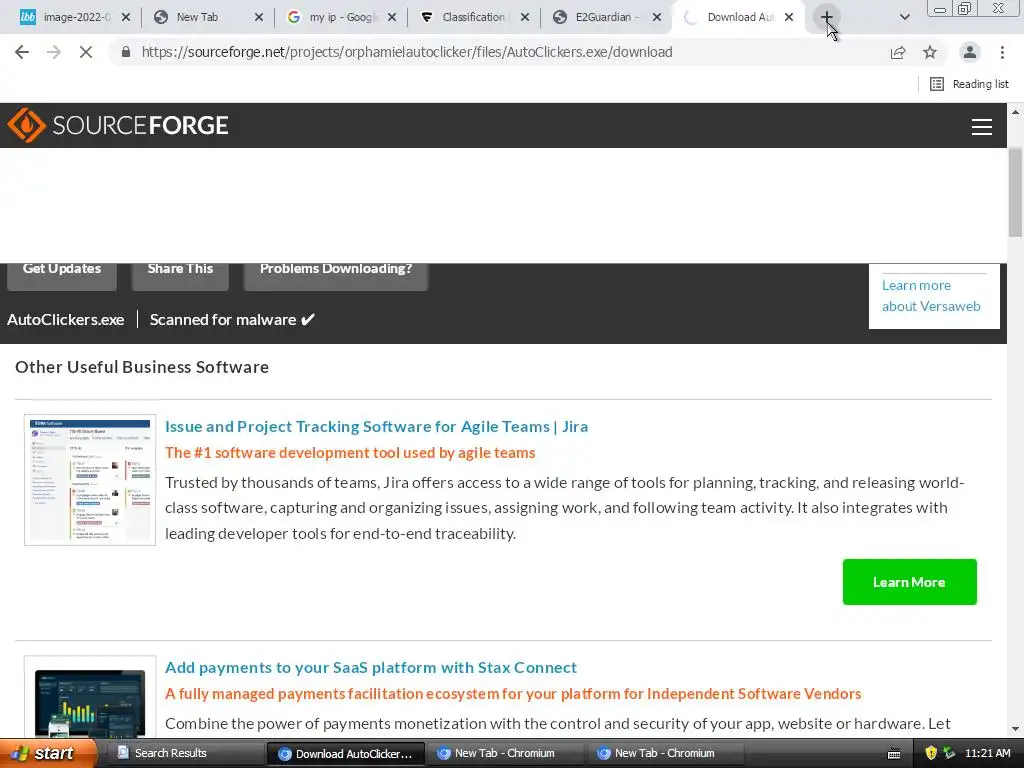Image resolution: width=1024 pixels, height=768 pixels.
Task: Click the page scrollbar down arrow
Action: click(x=1016, y=729)
